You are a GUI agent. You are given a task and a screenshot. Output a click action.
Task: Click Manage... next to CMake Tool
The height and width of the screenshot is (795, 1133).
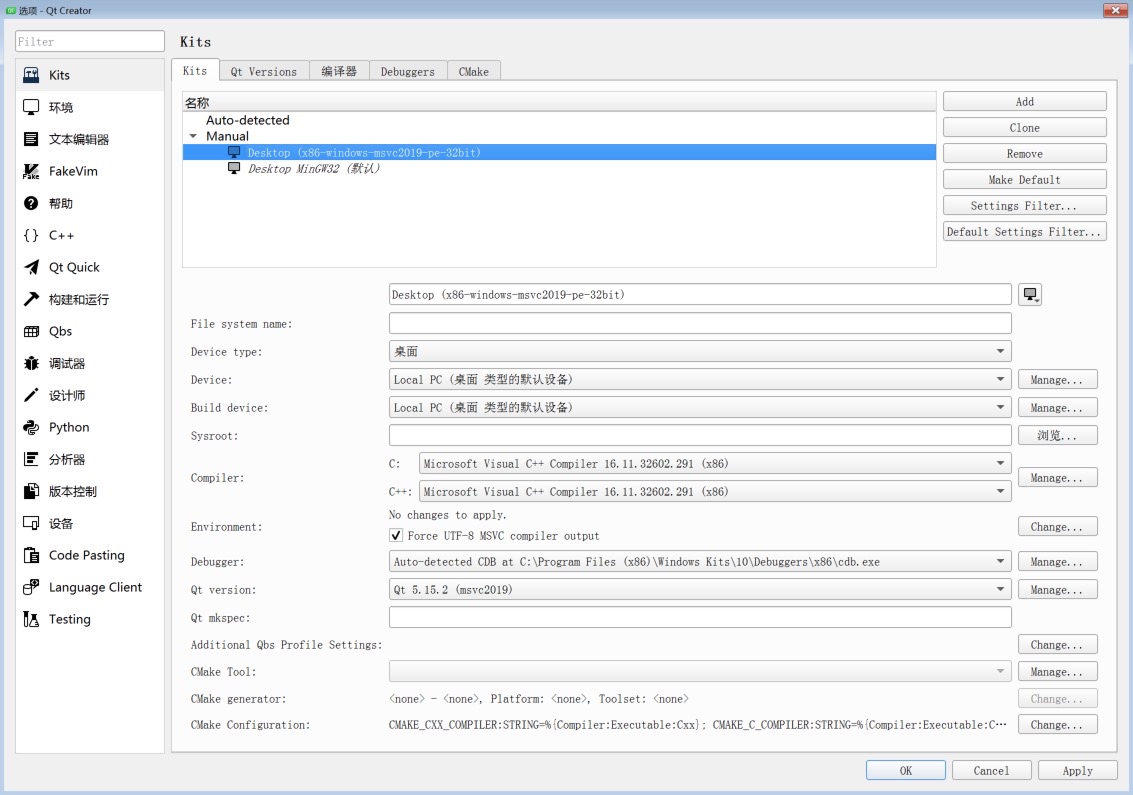pos(1058,671)
